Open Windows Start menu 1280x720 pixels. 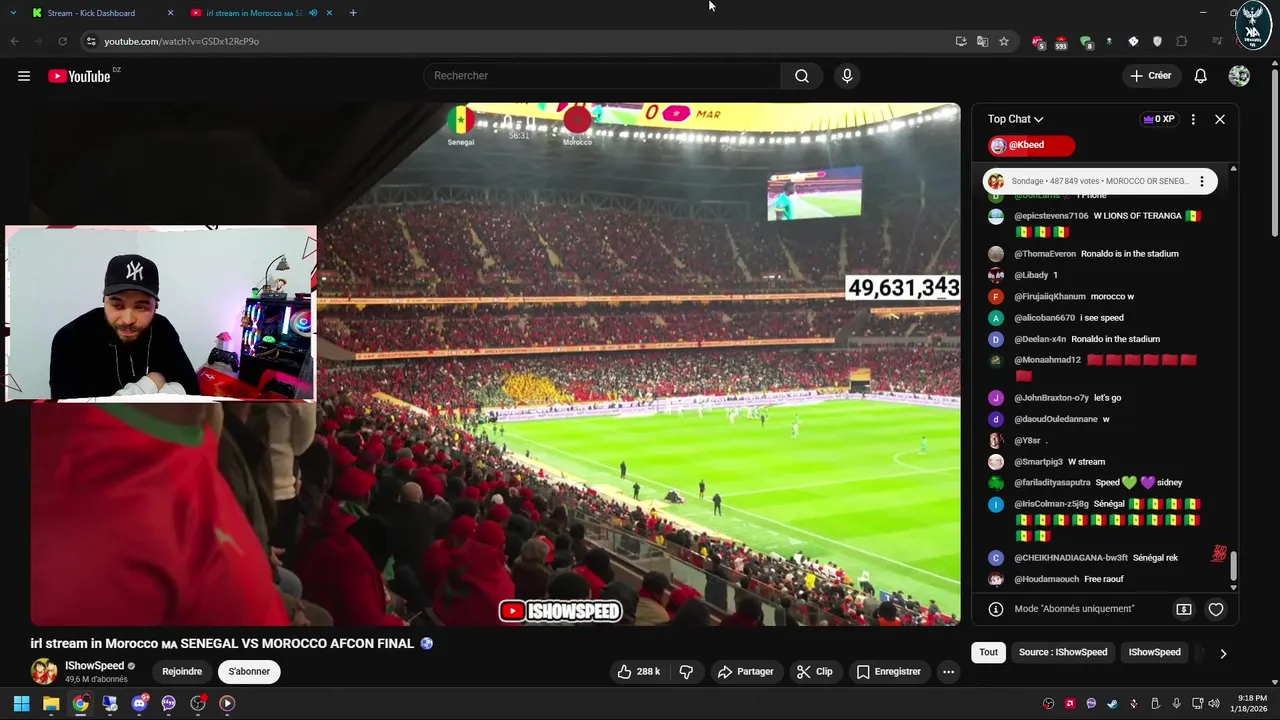tap(21, 703)
